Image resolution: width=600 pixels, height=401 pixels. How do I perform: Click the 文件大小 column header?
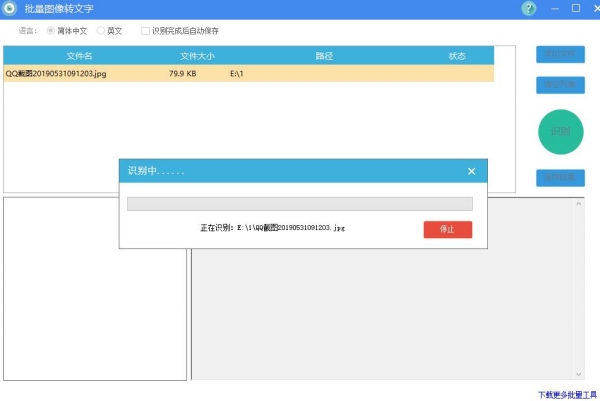coord(197,56)
